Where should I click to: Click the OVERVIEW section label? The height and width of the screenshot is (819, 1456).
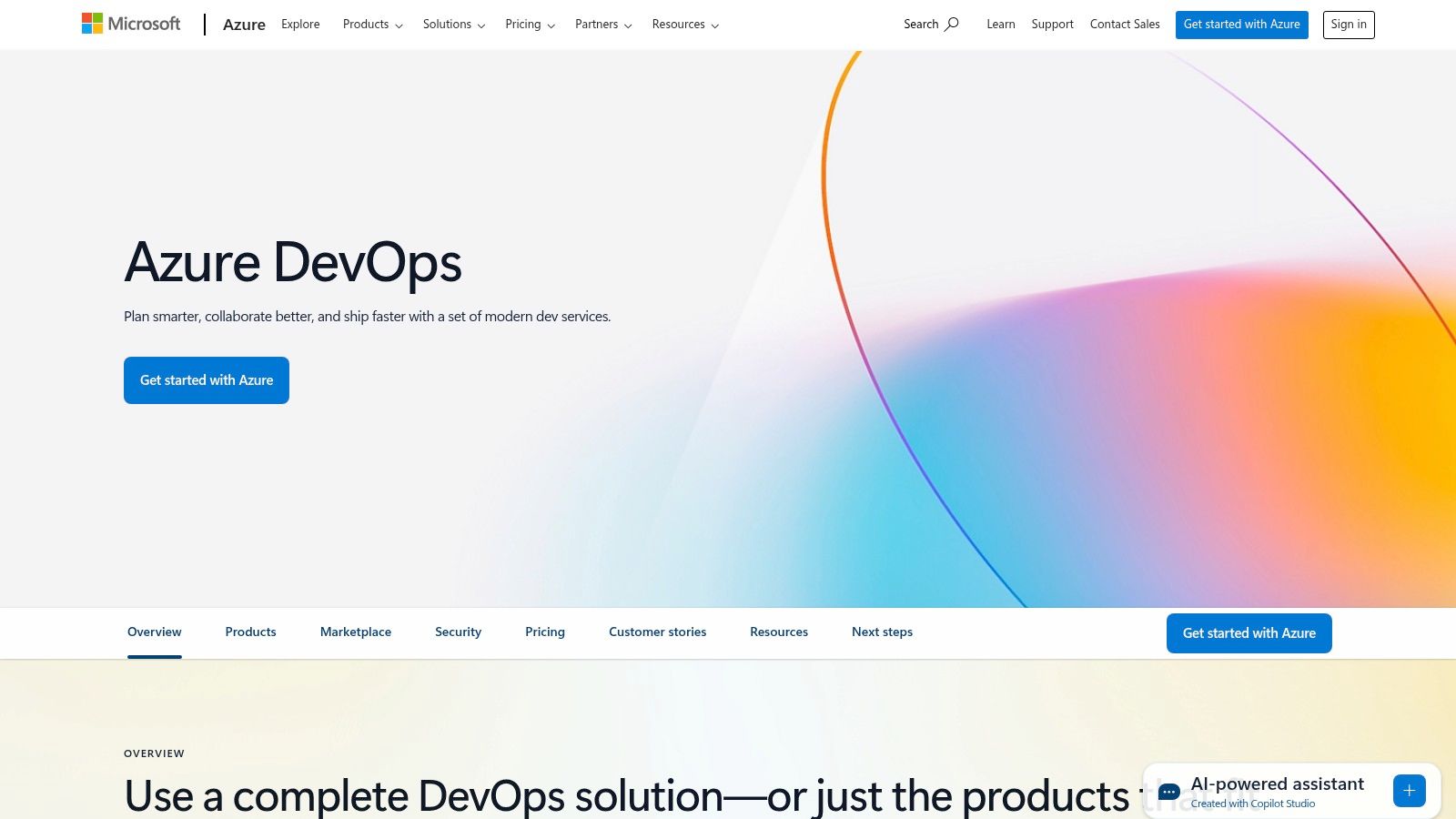tap(154, 753)
